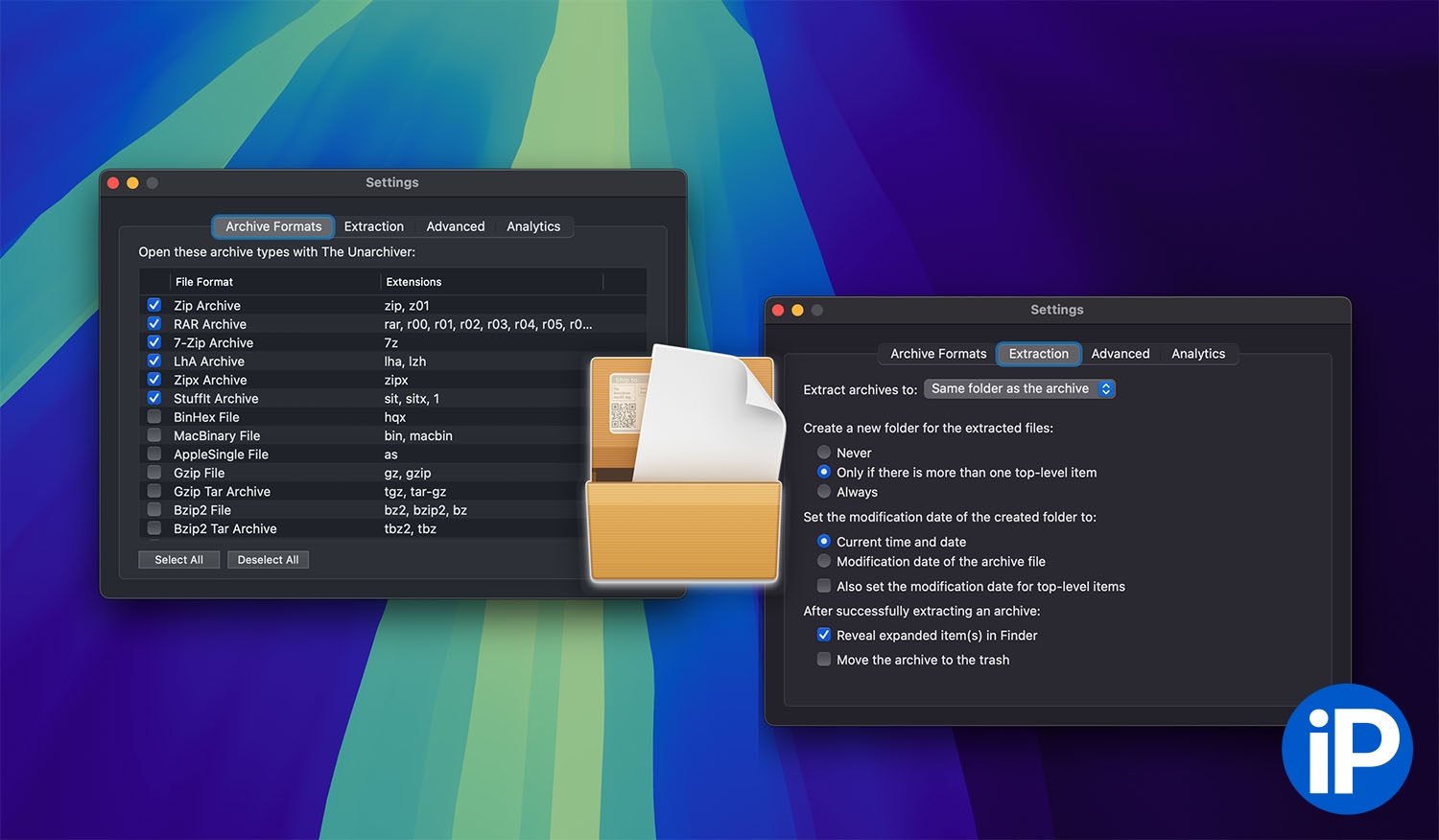Switch to Extraction tab in left window
The height and width of the screenshot is (840, 1439).
coord(374,226)
